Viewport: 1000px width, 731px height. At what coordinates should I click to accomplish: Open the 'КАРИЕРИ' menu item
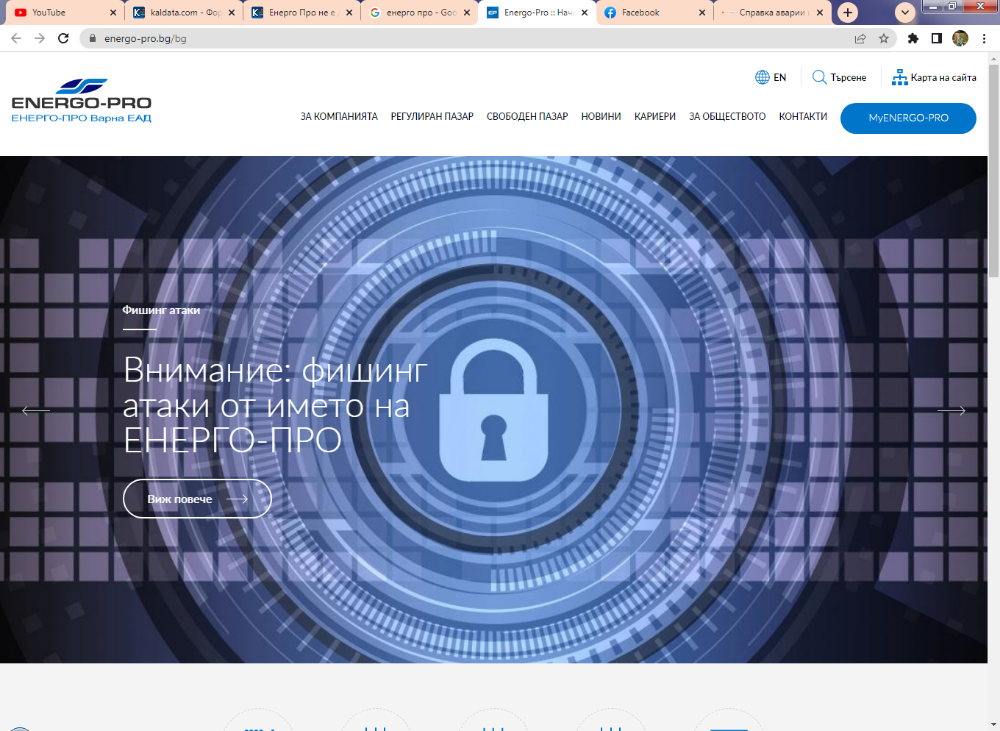tap(654, 117)
